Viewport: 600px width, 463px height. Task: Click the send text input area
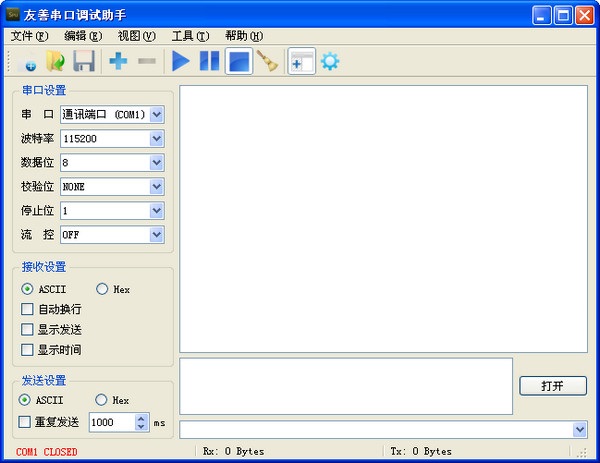click(346, 385)
